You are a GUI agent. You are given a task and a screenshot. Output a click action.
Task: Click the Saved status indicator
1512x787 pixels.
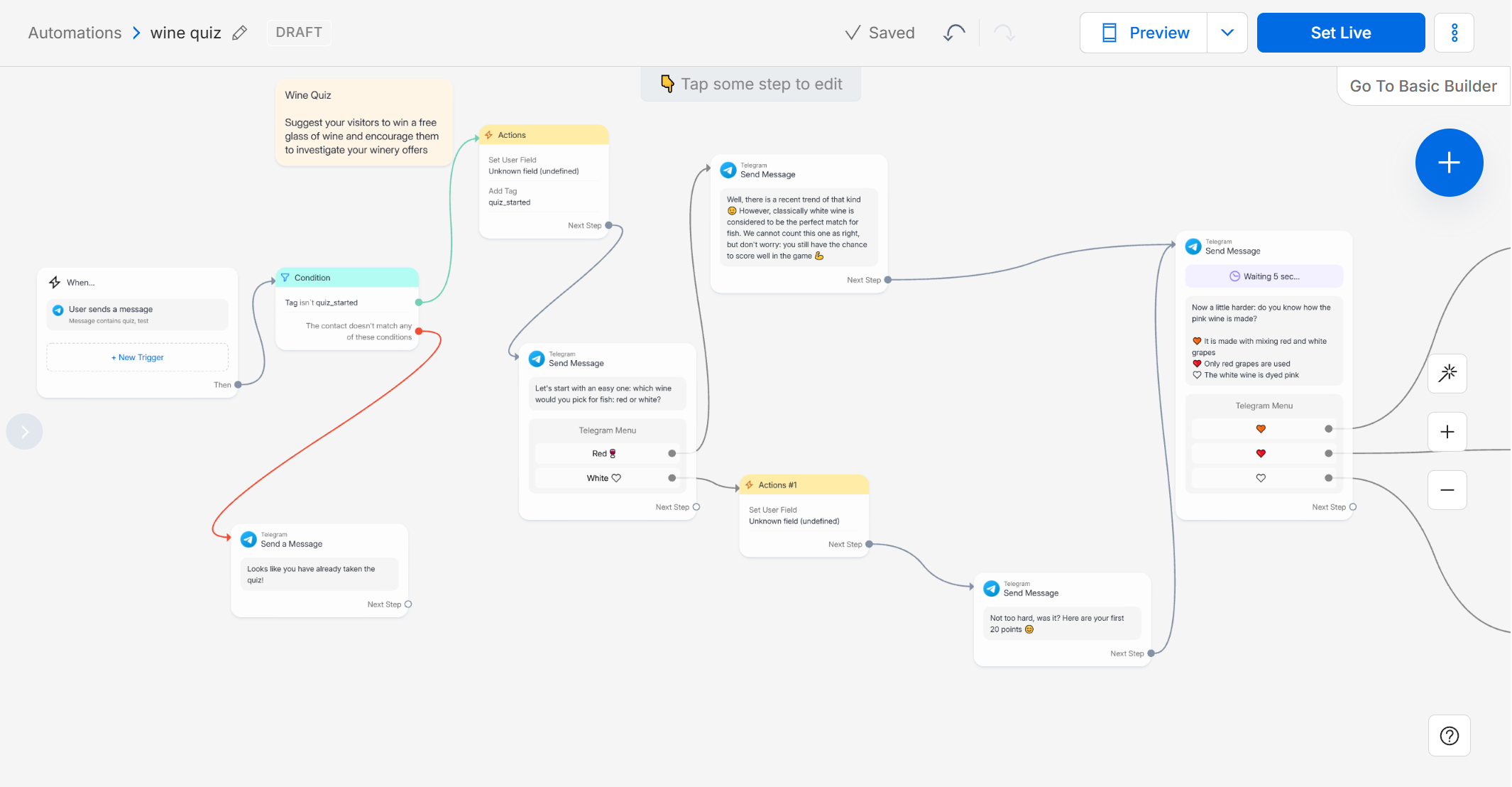880,33
